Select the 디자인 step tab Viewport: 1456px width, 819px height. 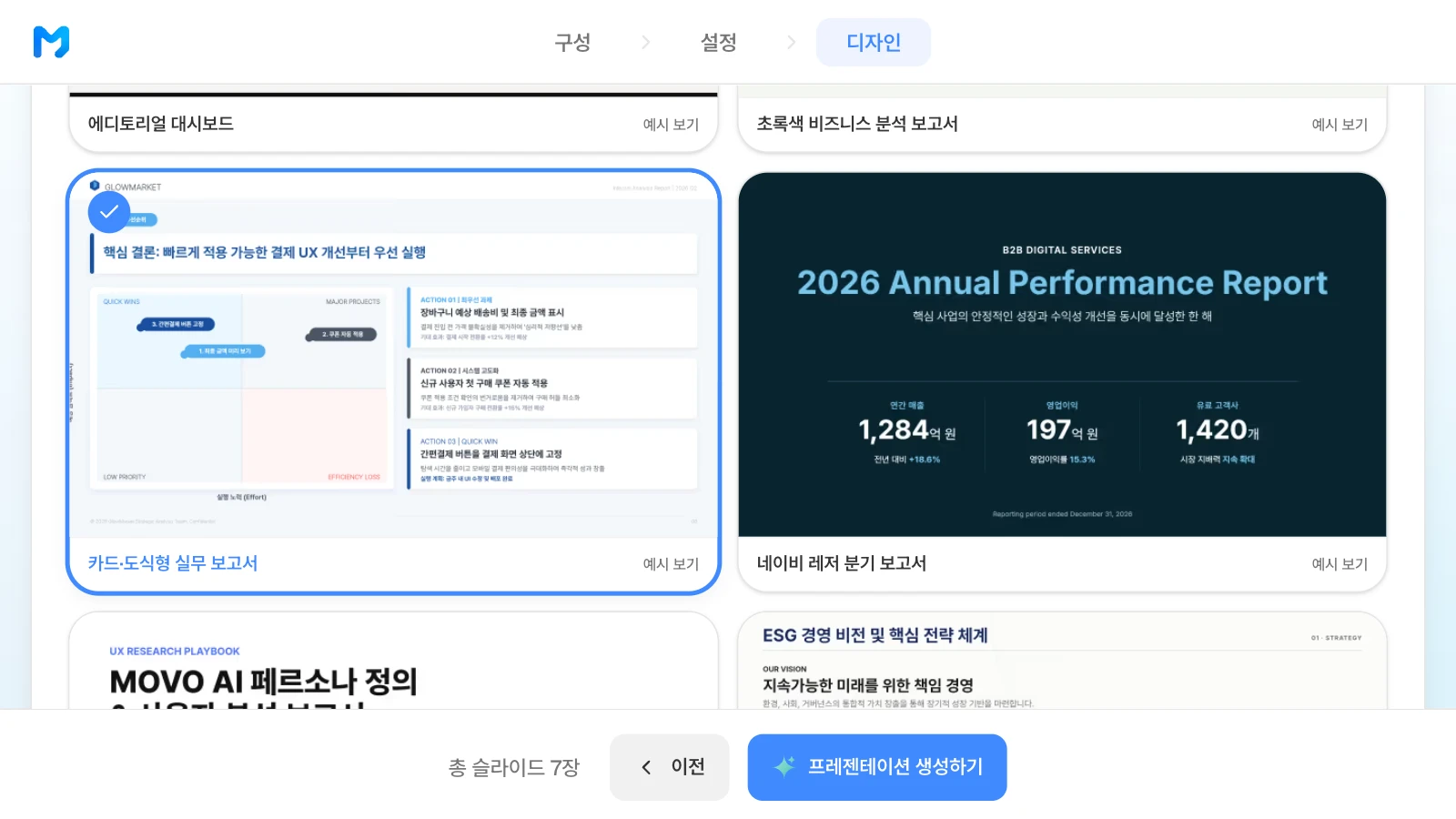pos(874,42)
